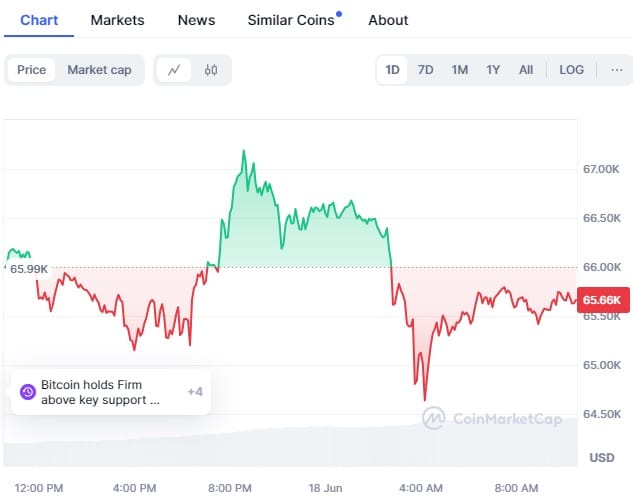The height and width of the screenshot is (503, 633).
Task: Switch chart to Market cap view
Action: 99,70
